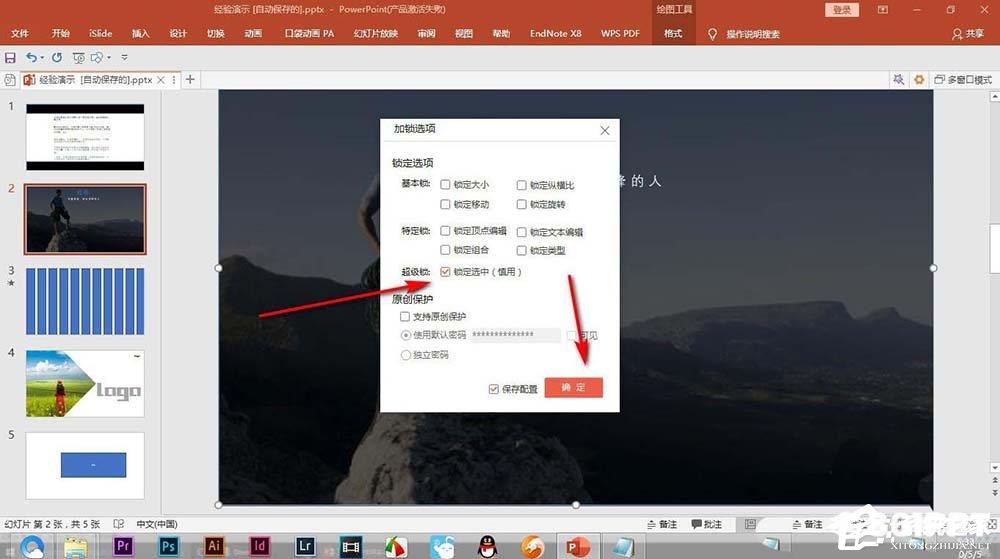Image resolution: width=1000 pixels, height=559 pixels.
Task: Check the 锁定文本编辑 checkbox
Action: click(x=521, y=232)
